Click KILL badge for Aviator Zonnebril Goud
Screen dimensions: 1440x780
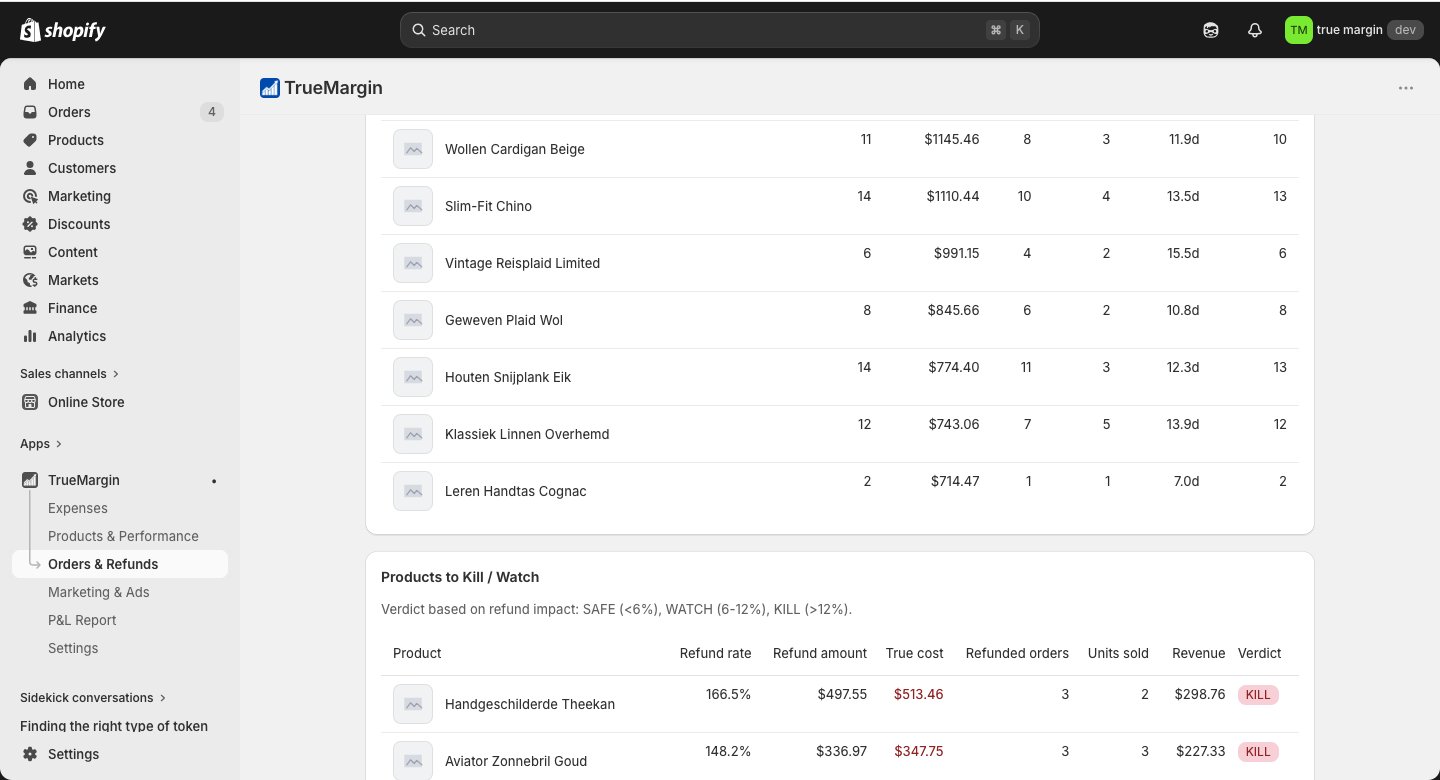tap(1258, 751)
